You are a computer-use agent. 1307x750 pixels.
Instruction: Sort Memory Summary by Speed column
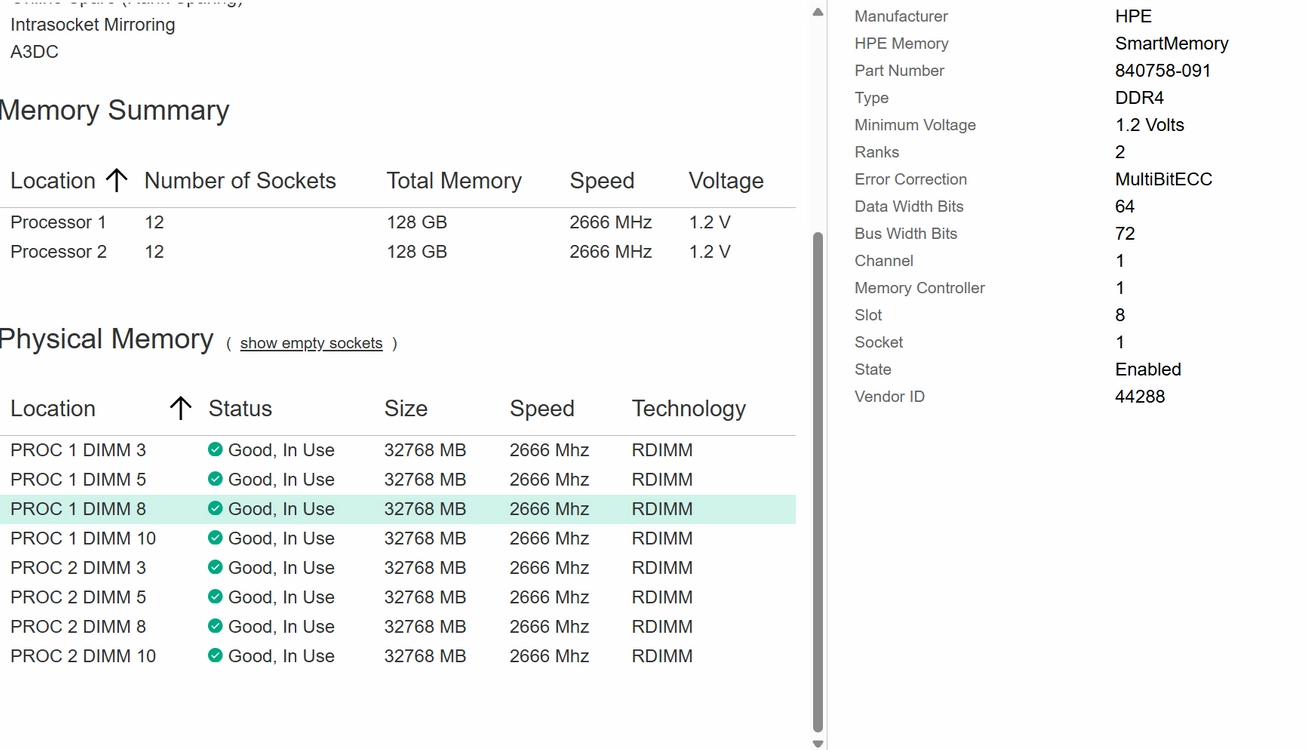coord(602,181)
